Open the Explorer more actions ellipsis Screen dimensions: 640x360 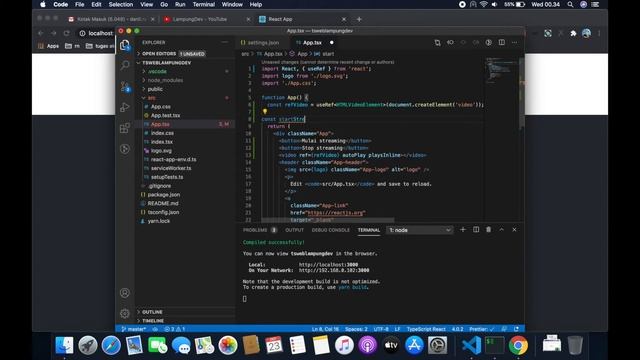pyautogui.click(x=224, y=42)
